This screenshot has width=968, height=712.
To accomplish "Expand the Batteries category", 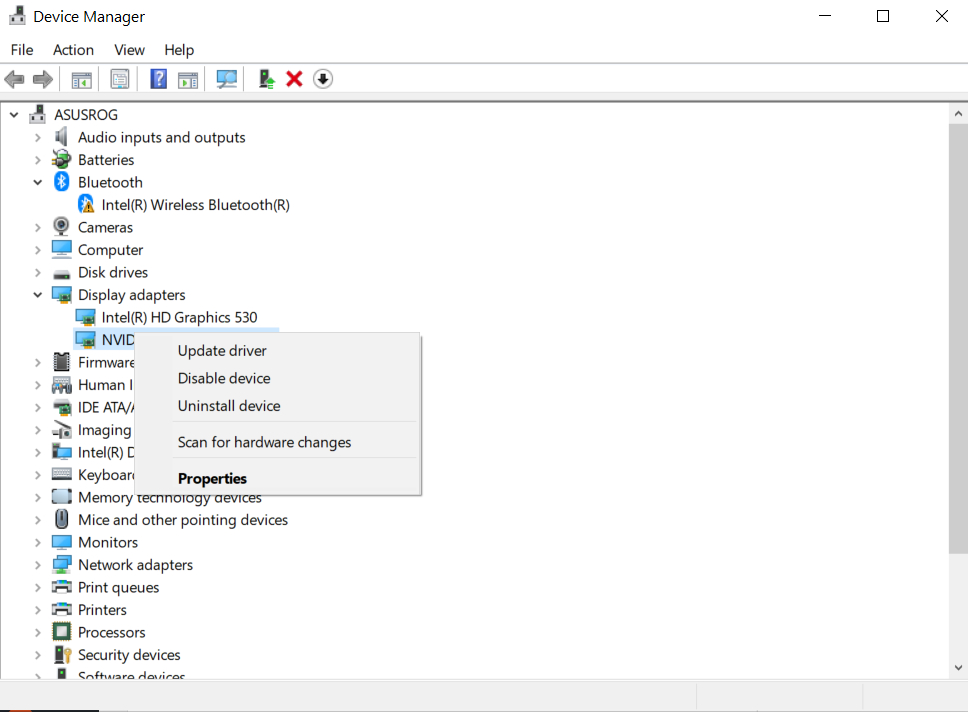I will click(x=38, y=160).
